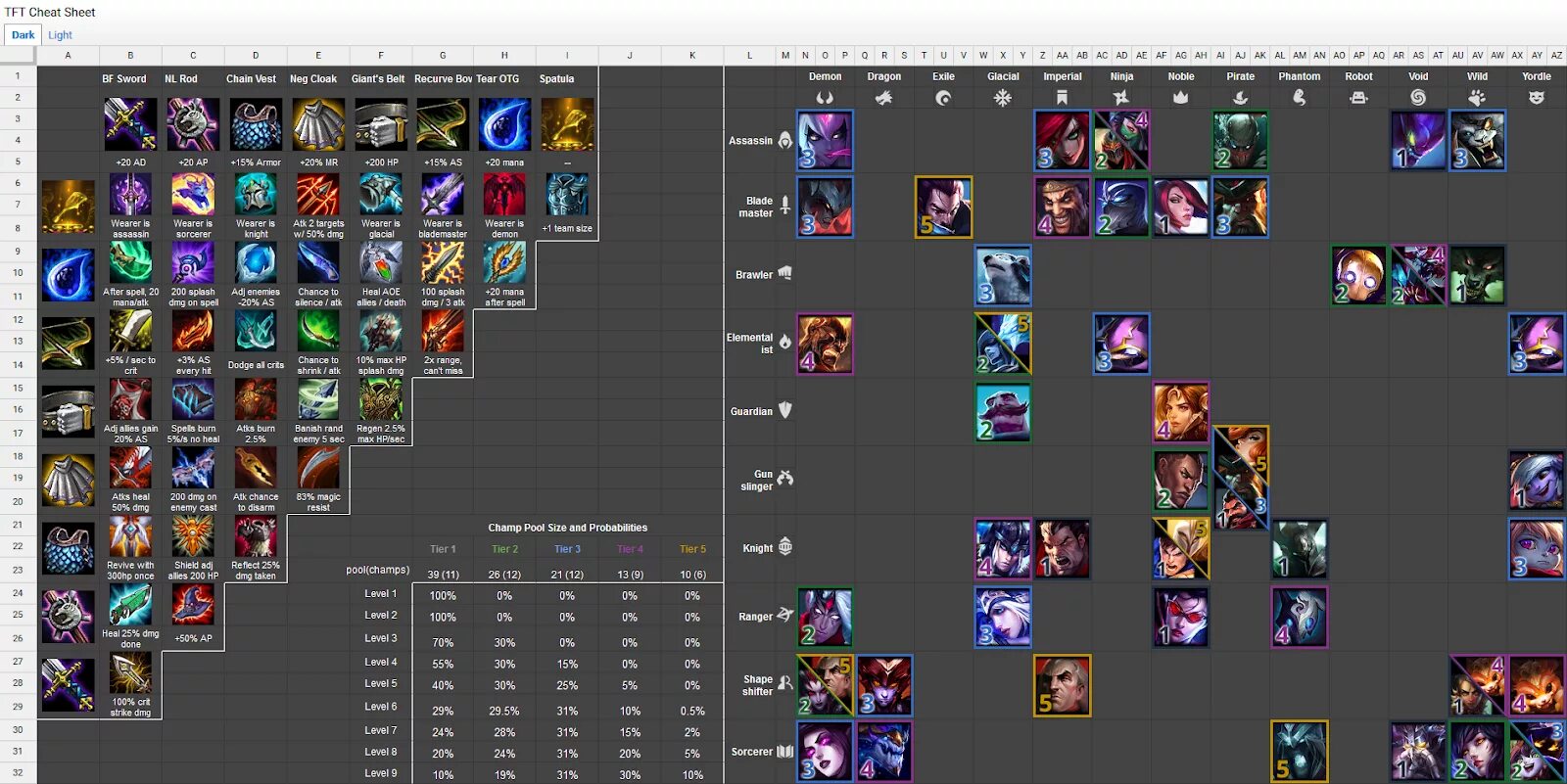
Task: Click the '0.5%' probability cell
Action: 692,712
